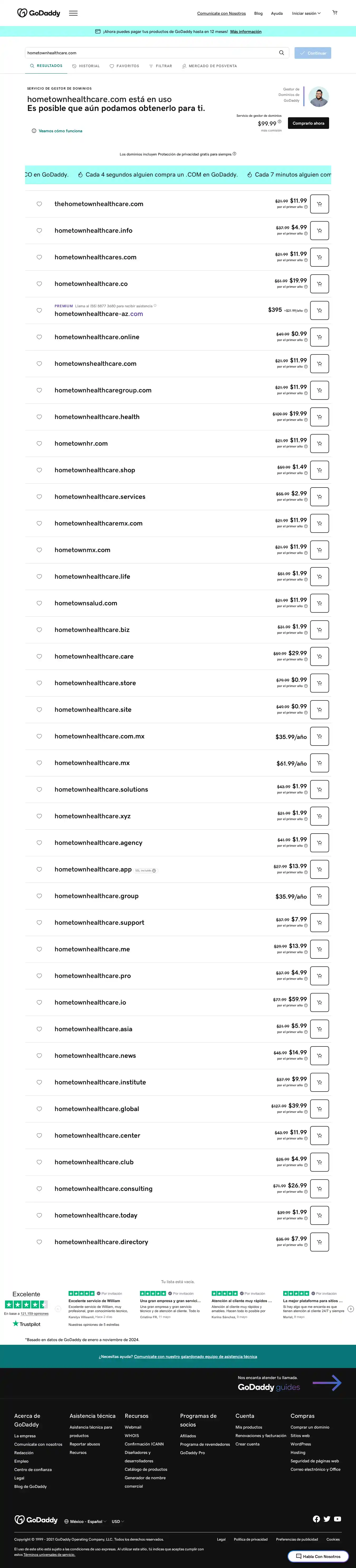Image resolution: width=356 pixels, height=1568 pixels.
Task: Open the shopping cart in header
Action: pyautogui.click(x=334, y=13)
